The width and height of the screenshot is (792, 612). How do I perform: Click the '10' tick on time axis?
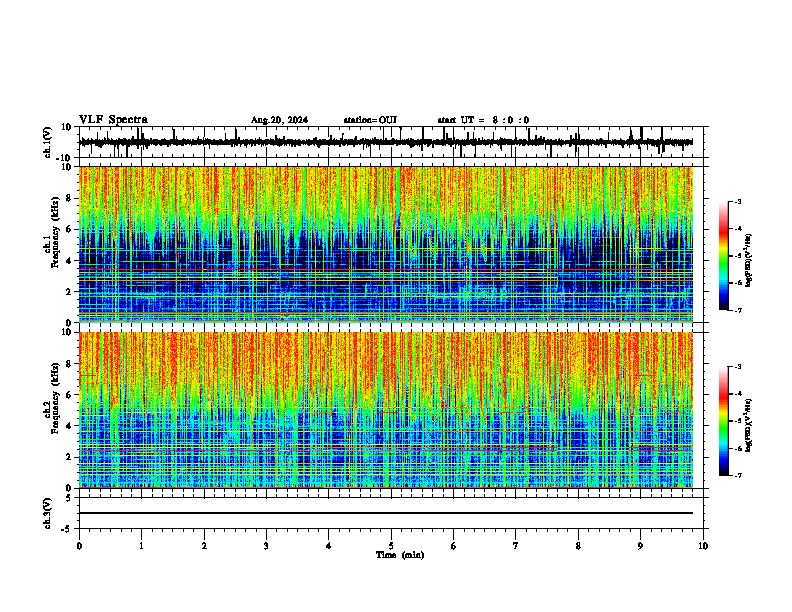click(x=703, y=546)
